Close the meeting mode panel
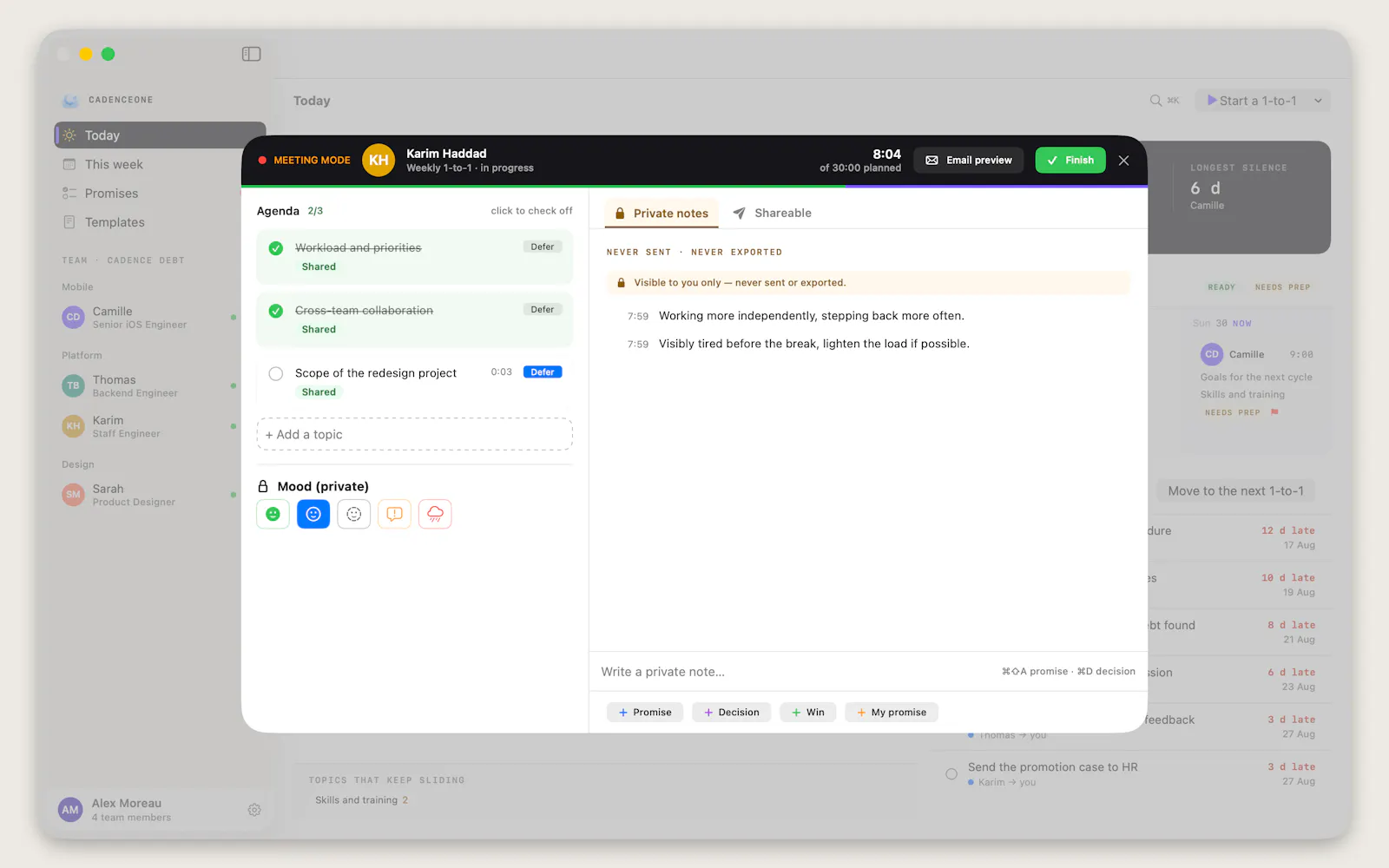 click(x=1124, y=161)
